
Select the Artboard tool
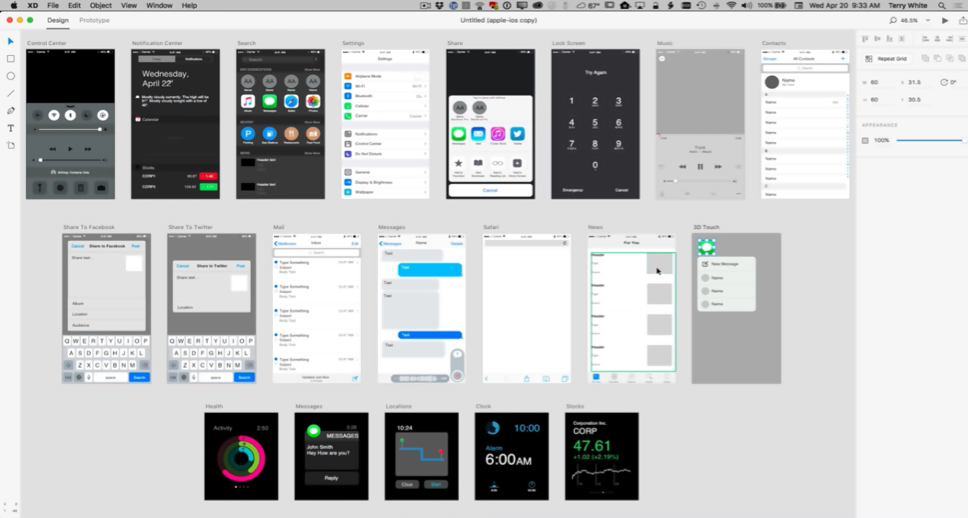11,146
